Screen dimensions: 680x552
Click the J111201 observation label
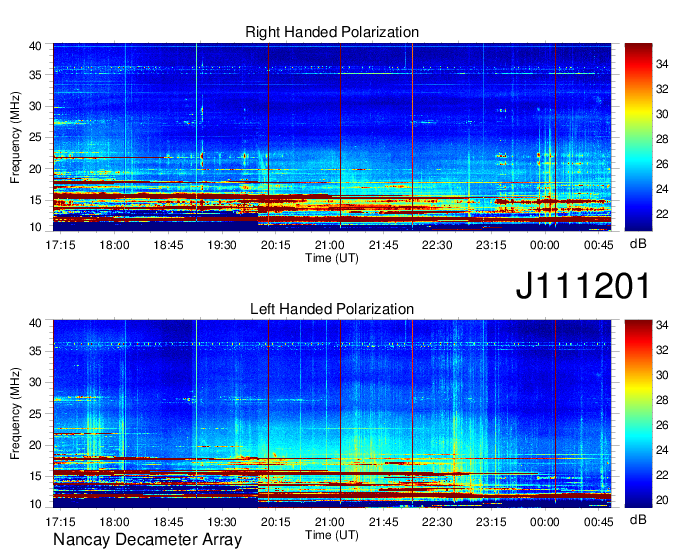583,286
